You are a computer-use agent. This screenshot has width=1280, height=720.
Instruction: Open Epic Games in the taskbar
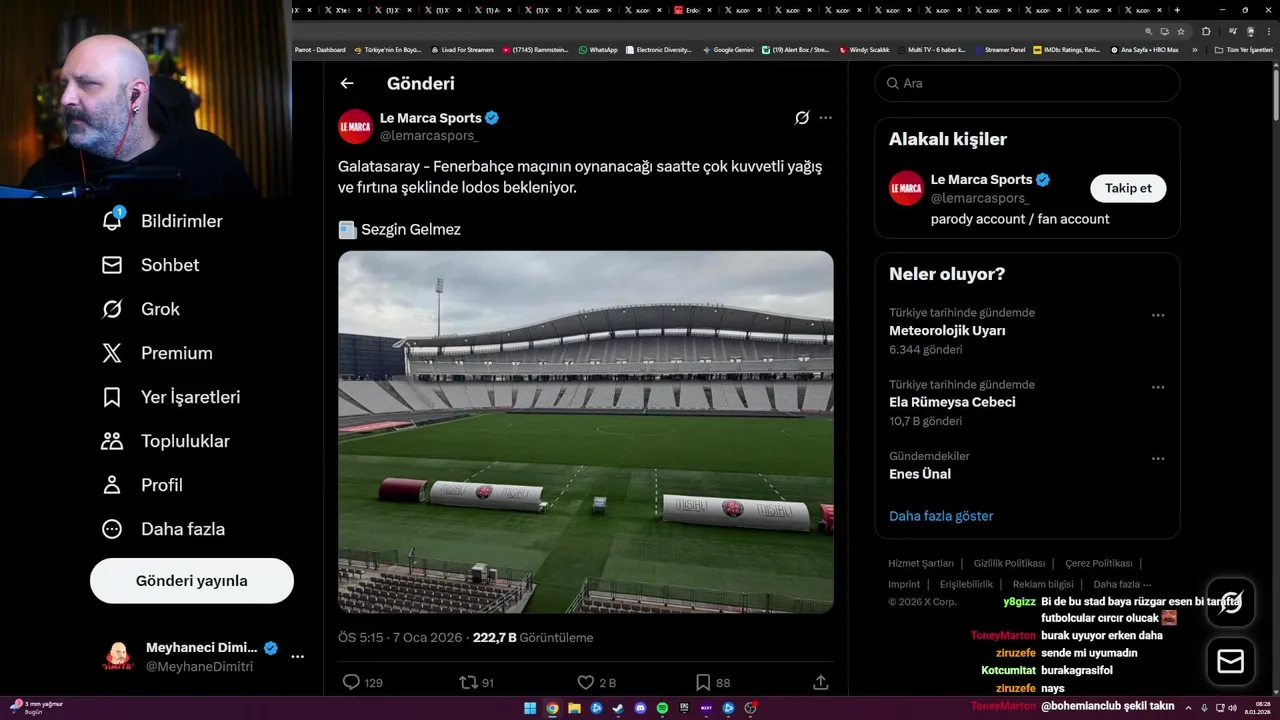[684, 708]
